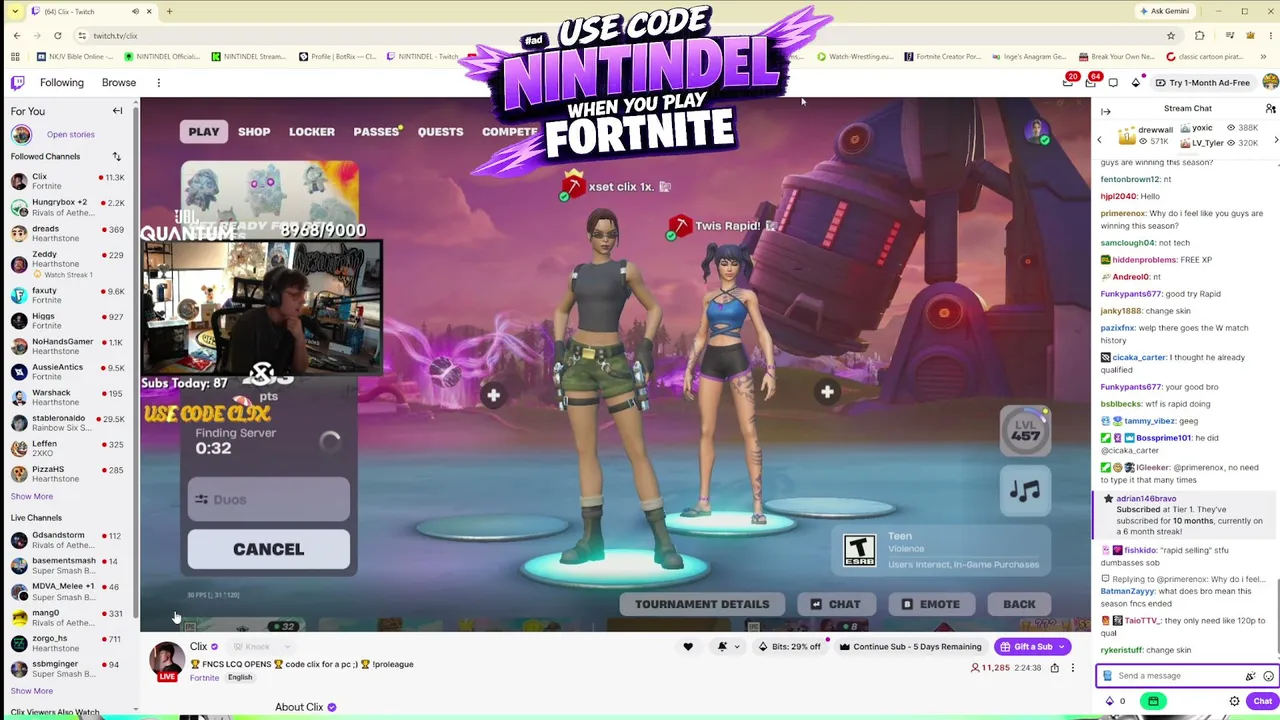The image size is (1280, 720).
Task: Open the Following tab
Action: point(62,83)
